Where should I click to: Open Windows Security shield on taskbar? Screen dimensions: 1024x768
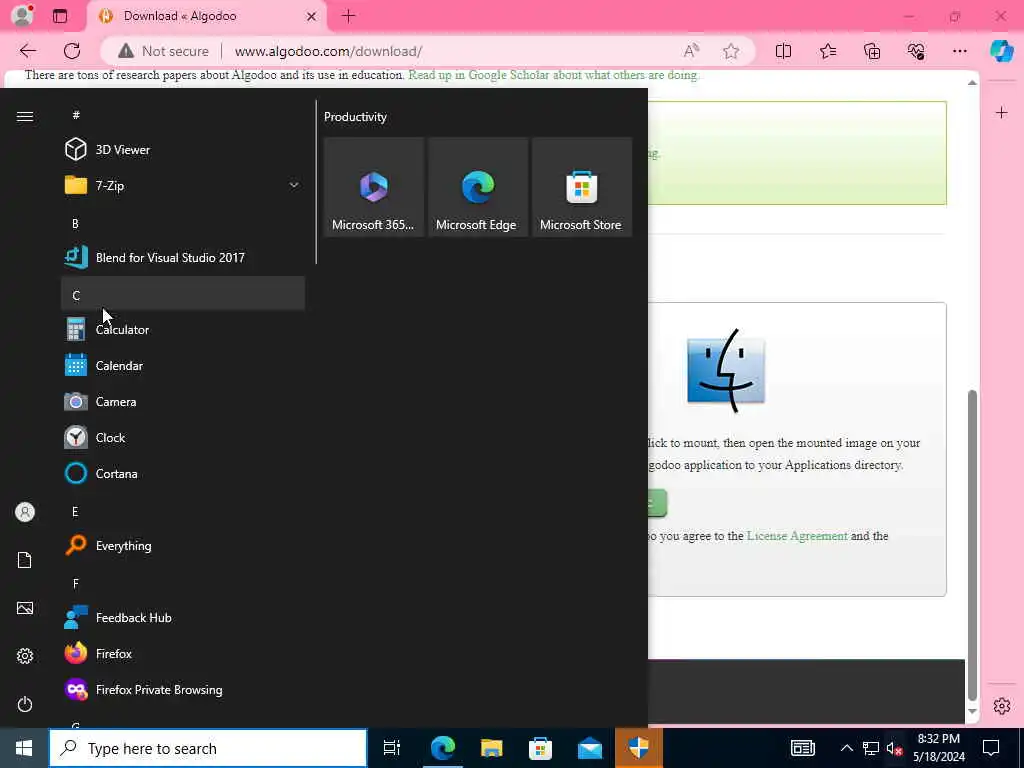point(639,748)
